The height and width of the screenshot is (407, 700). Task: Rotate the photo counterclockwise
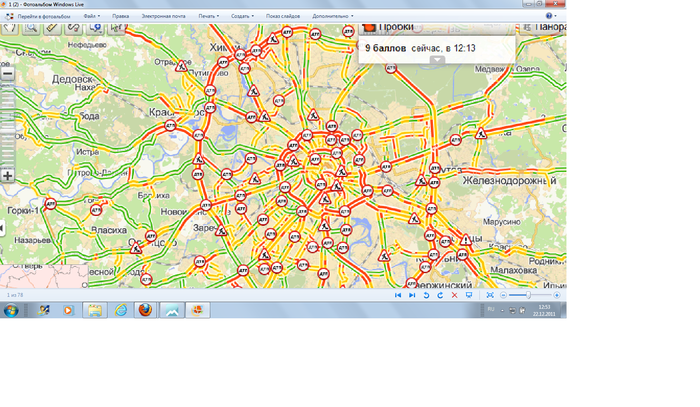[x=426, y=295]
